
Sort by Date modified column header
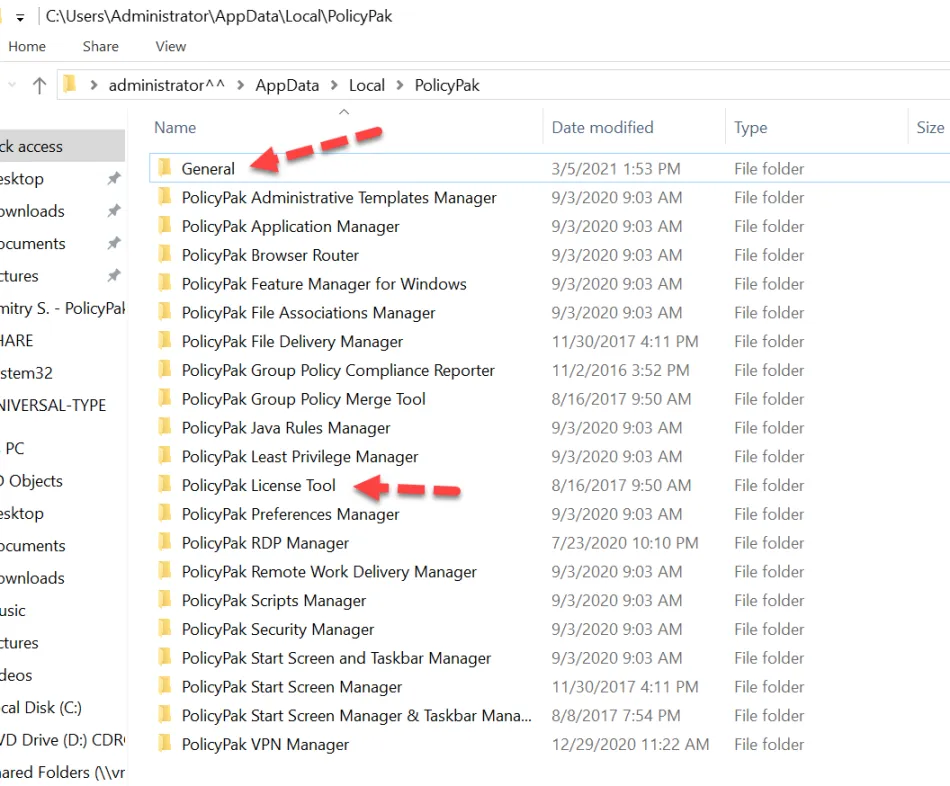pos(602,127)
